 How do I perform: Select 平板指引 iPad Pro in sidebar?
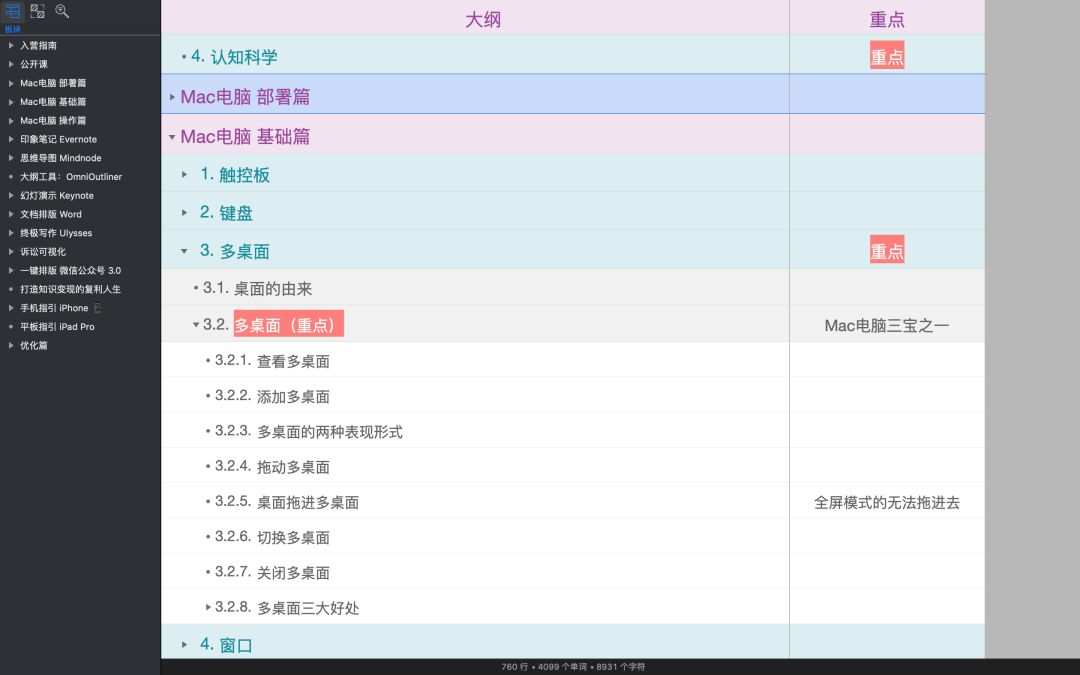point(57,327)
